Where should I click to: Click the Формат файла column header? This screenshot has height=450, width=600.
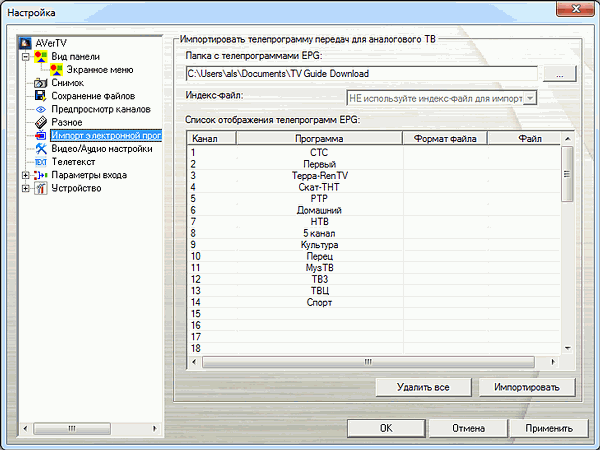[445, 139]
